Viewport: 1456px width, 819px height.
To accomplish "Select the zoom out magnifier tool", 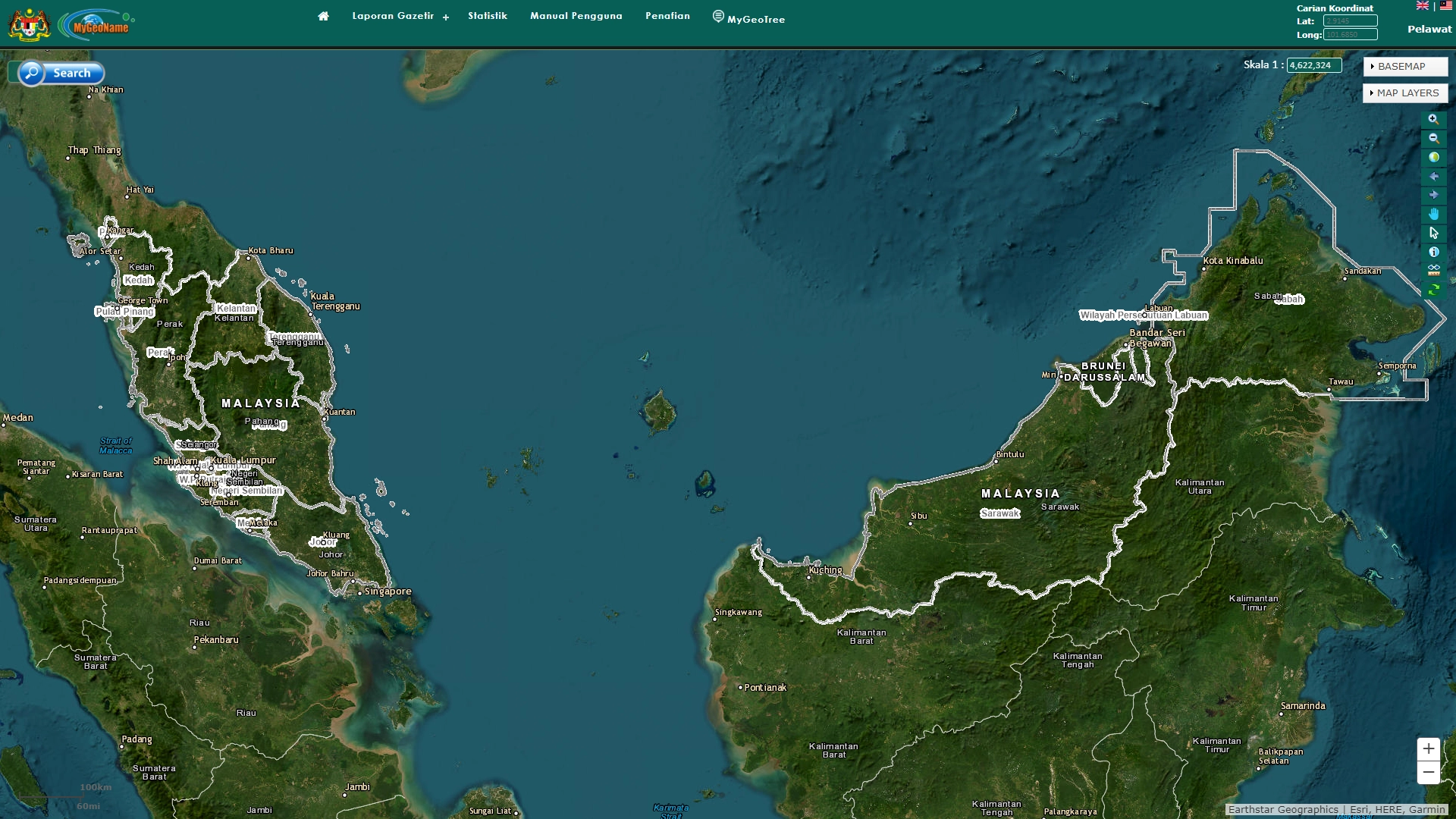I will (1433, 139).
